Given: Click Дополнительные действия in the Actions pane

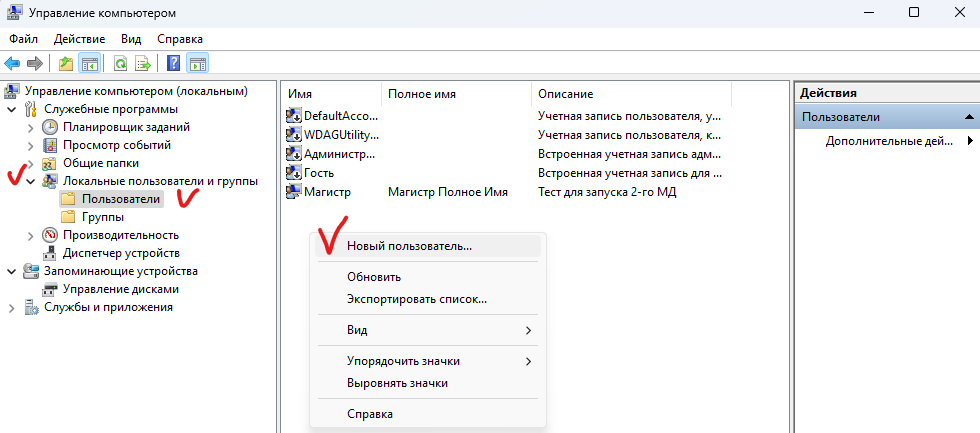Looking at the screenshot, I should click(889, 141).
